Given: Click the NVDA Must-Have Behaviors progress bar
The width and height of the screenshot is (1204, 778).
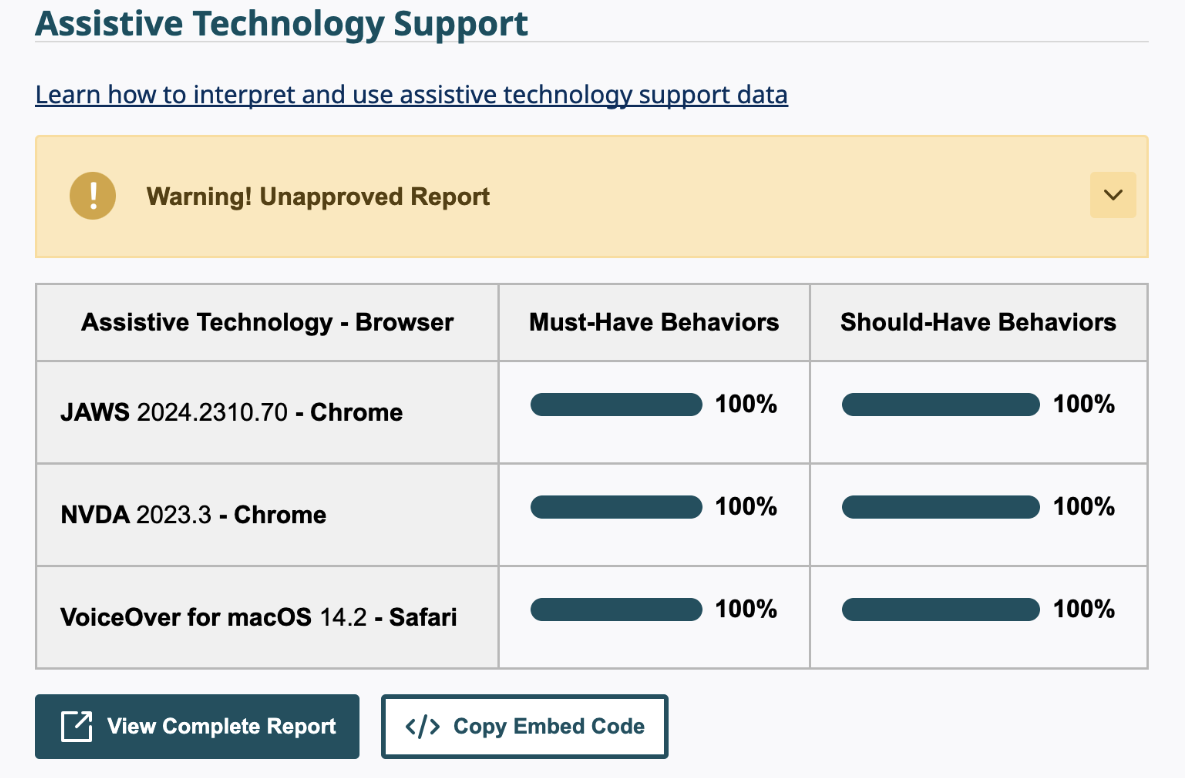Looking at the screenshot, I should point(616,507).
